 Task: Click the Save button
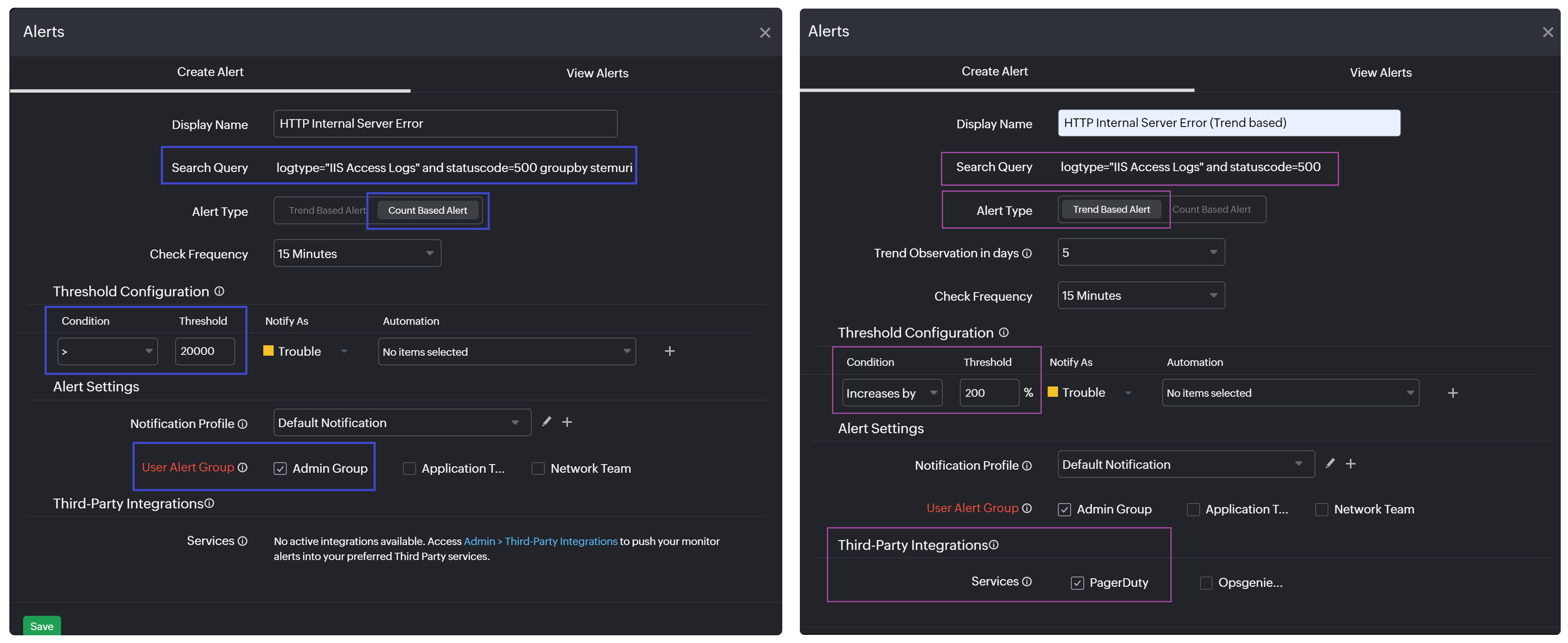(x=42, y=625)
